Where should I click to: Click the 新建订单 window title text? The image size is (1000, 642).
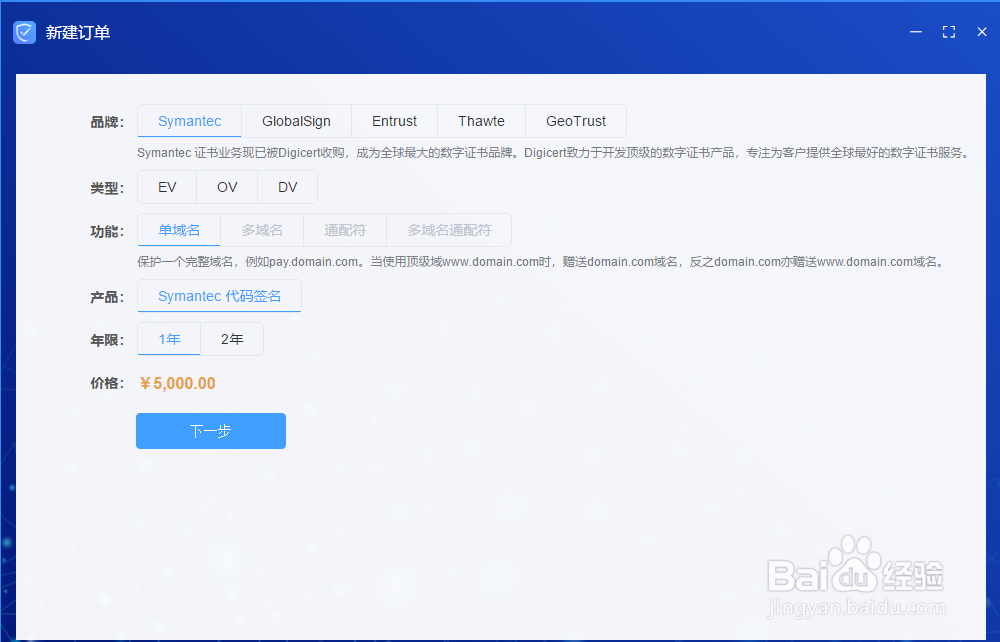coord(78,33)
